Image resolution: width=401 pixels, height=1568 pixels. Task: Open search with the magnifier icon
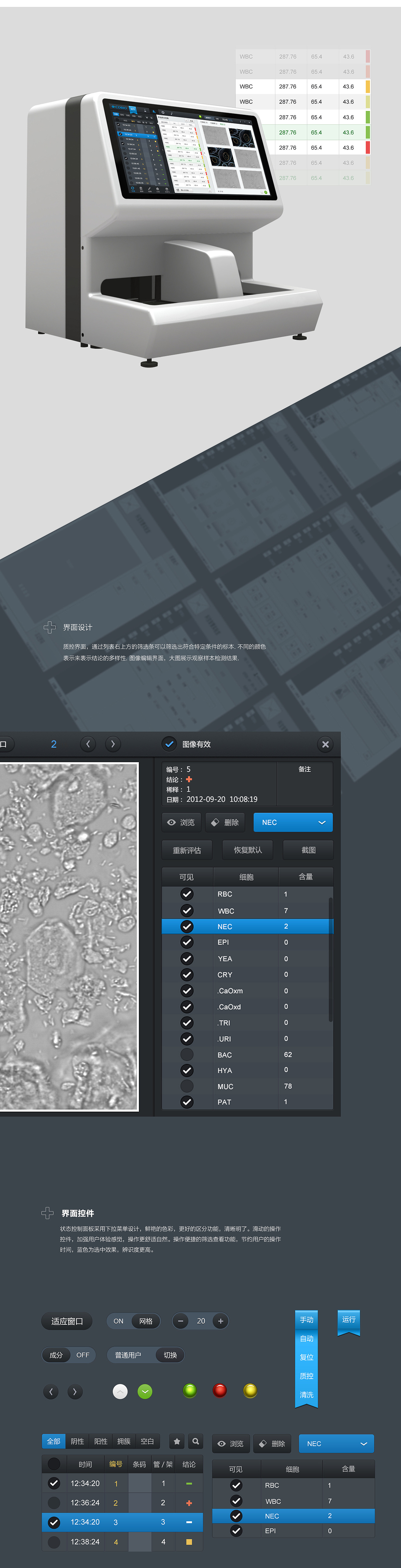[195, 1441]
